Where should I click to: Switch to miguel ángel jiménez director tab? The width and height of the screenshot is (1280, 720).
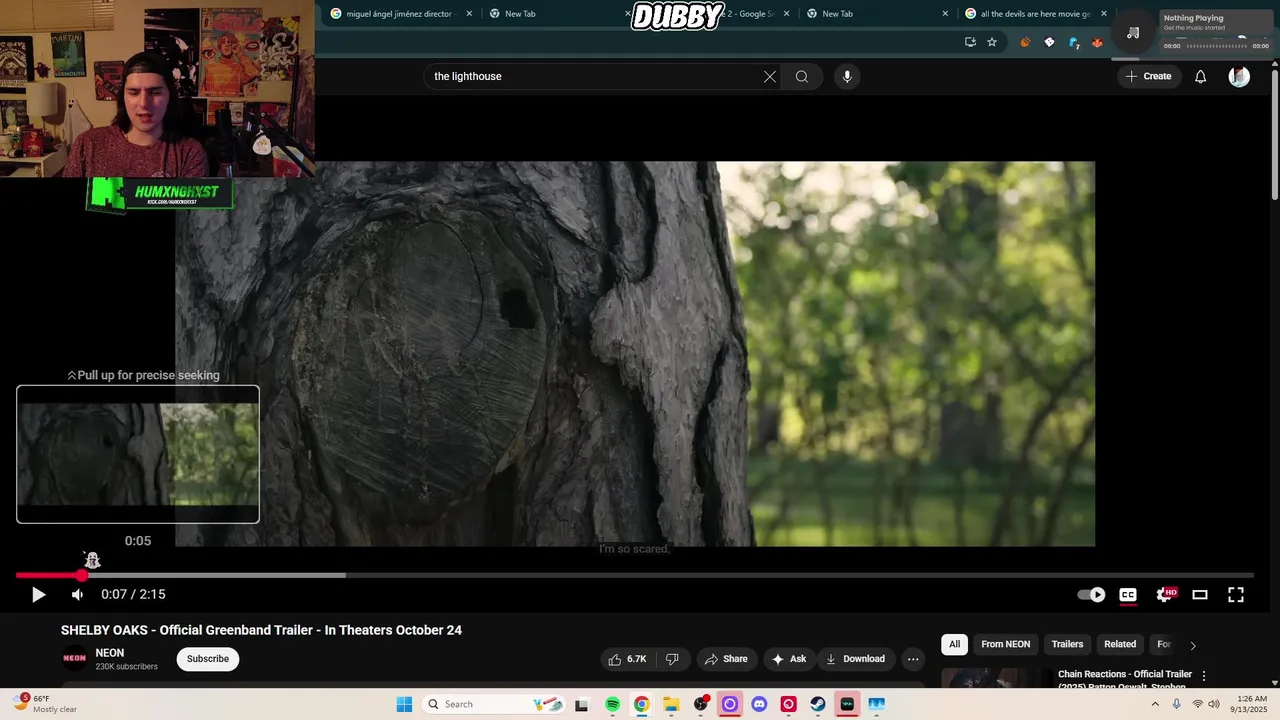tap(398, 14)
